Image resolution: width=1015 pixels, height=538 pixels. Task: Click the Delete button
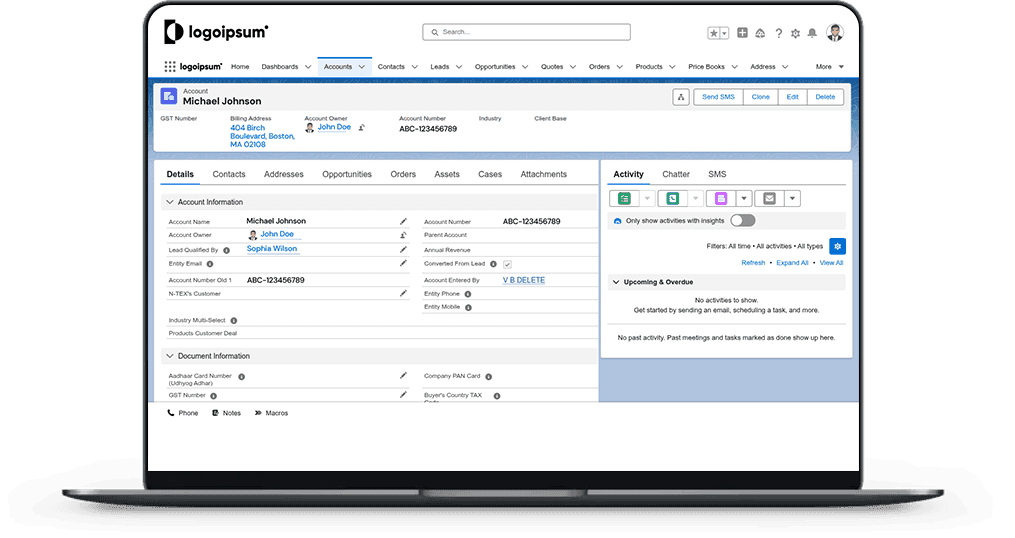pyautogui.click(x=825, y=97)
